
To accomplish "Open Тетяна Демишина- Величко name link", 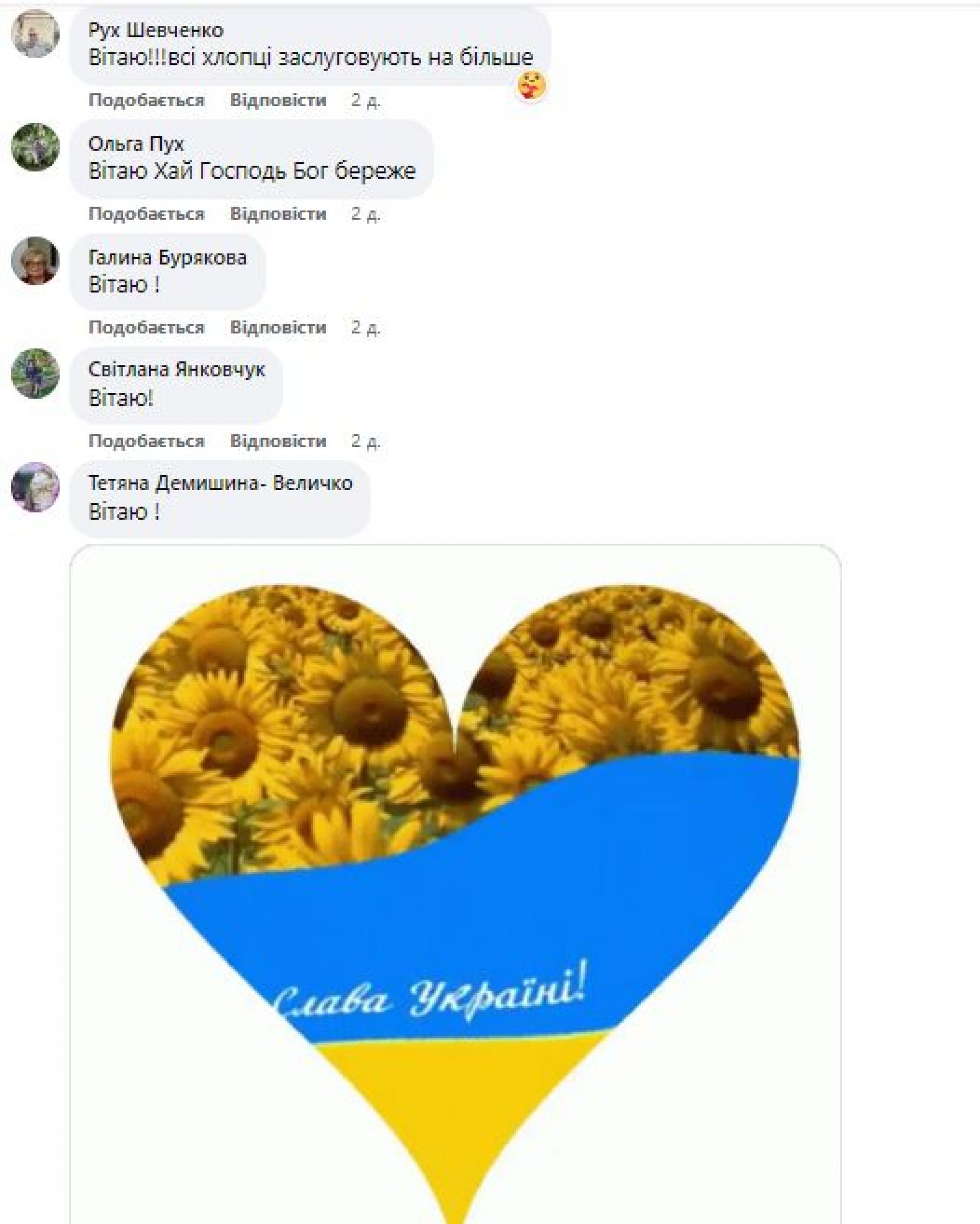I will click(221, 483).
